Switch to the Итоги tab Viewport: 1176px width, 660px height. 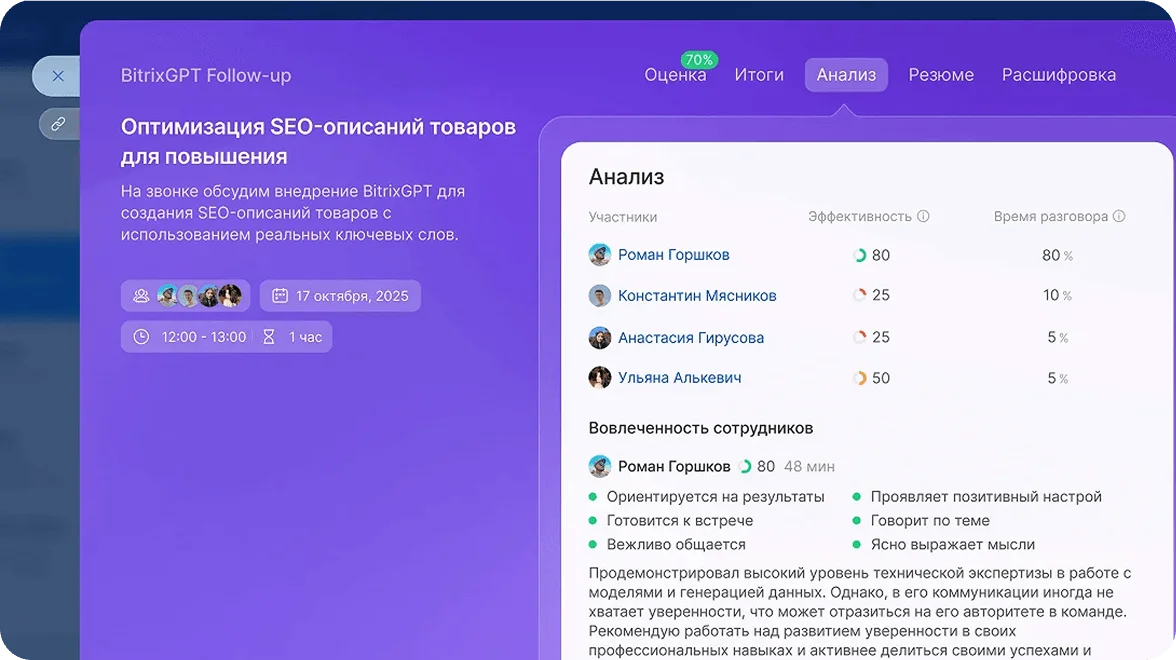tap(759, 75)
